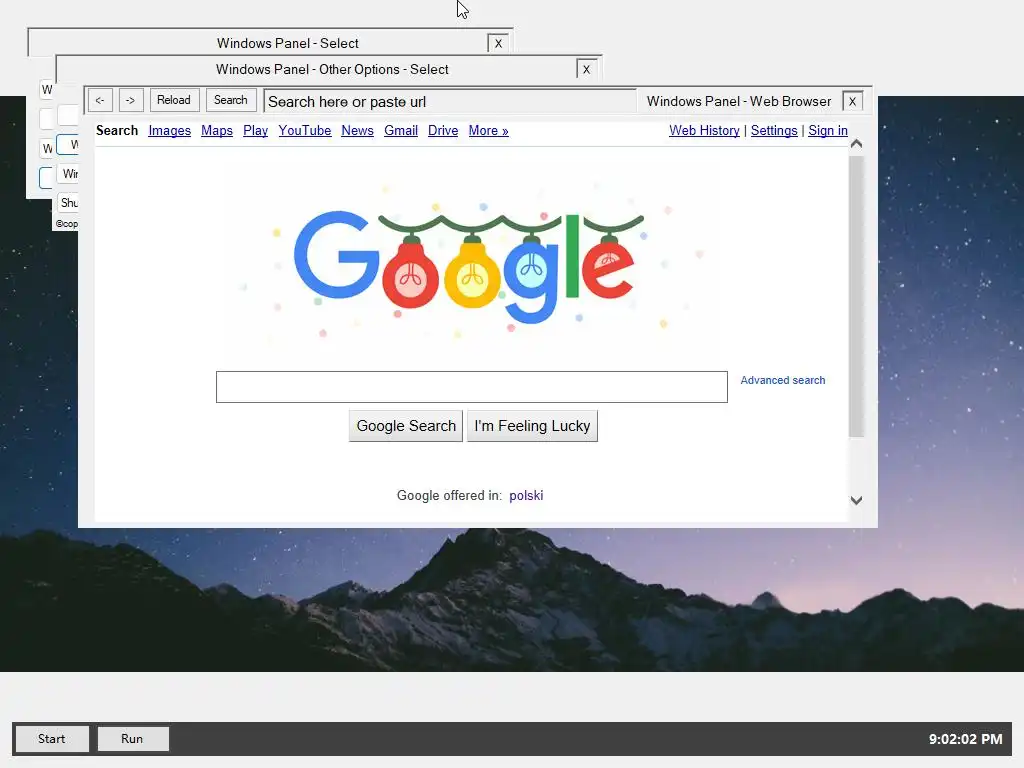Open Web History link
Image resolution: width=1024 pixels, height=768 pixels.
(x=704, y=131)
